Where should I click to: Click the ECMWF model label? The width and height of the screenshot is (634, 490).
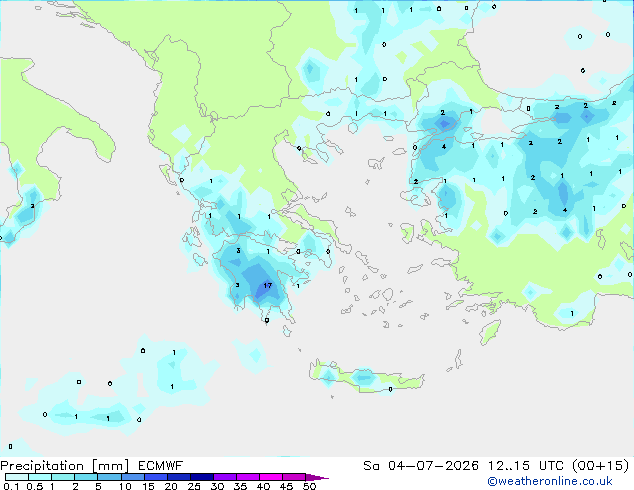pos(161,466)
